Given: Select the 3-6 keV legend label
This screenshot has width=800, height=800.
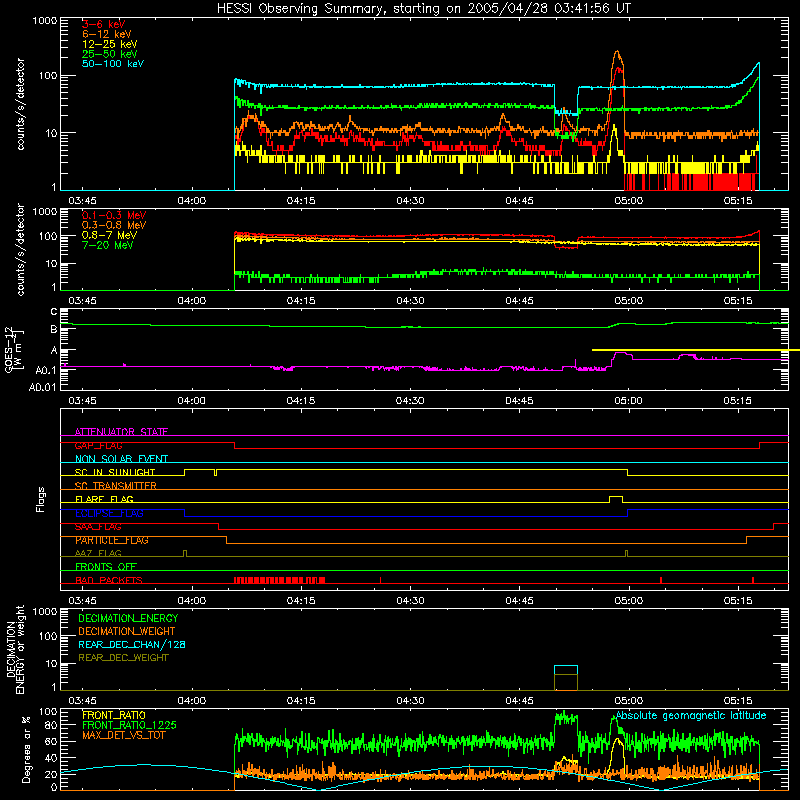Looking at the screenshot, I should [x=103, y=24].
